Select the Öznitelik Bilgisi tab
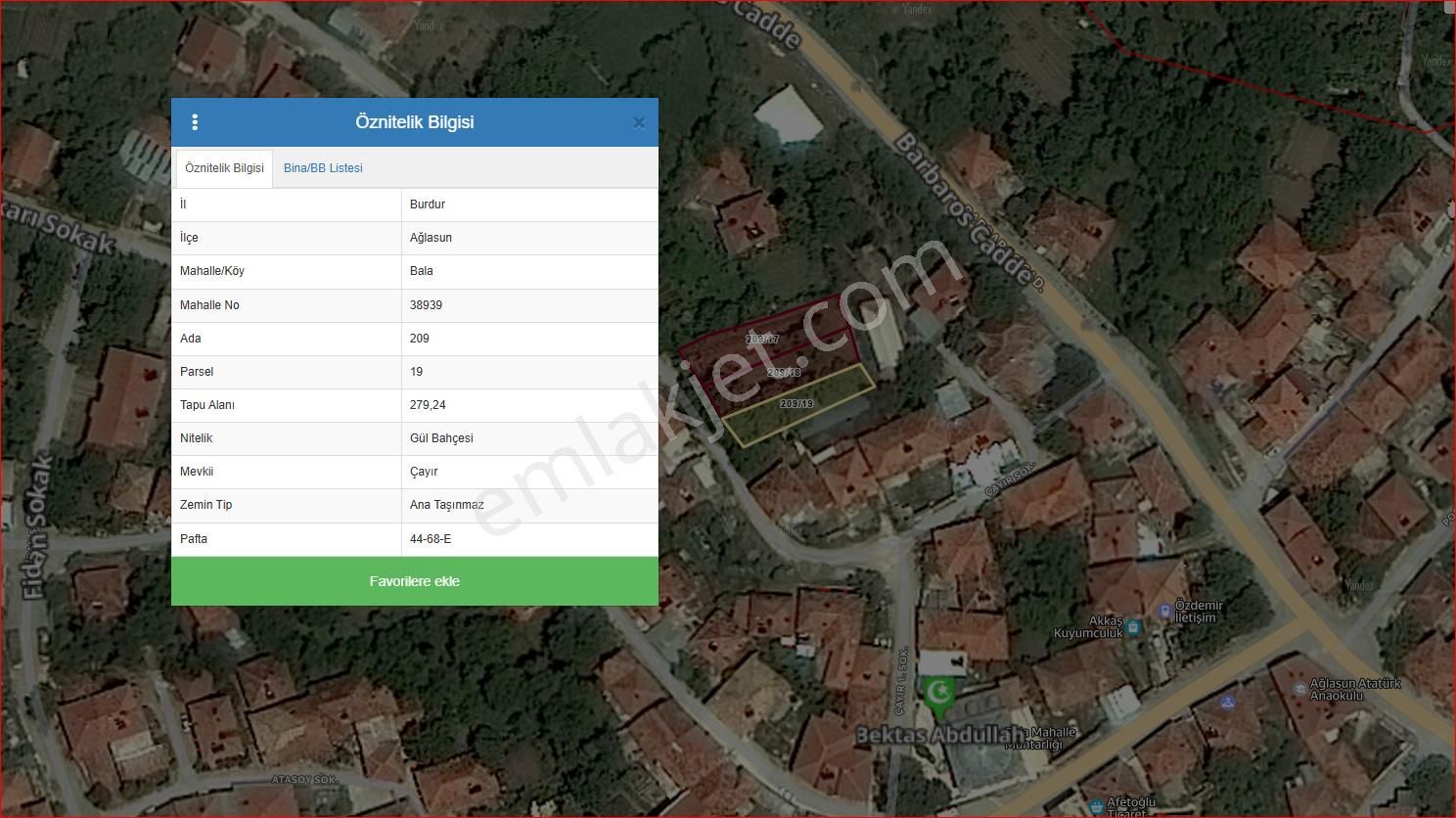The height and width of the screenshot is (818, 1456). pos(224,168)
